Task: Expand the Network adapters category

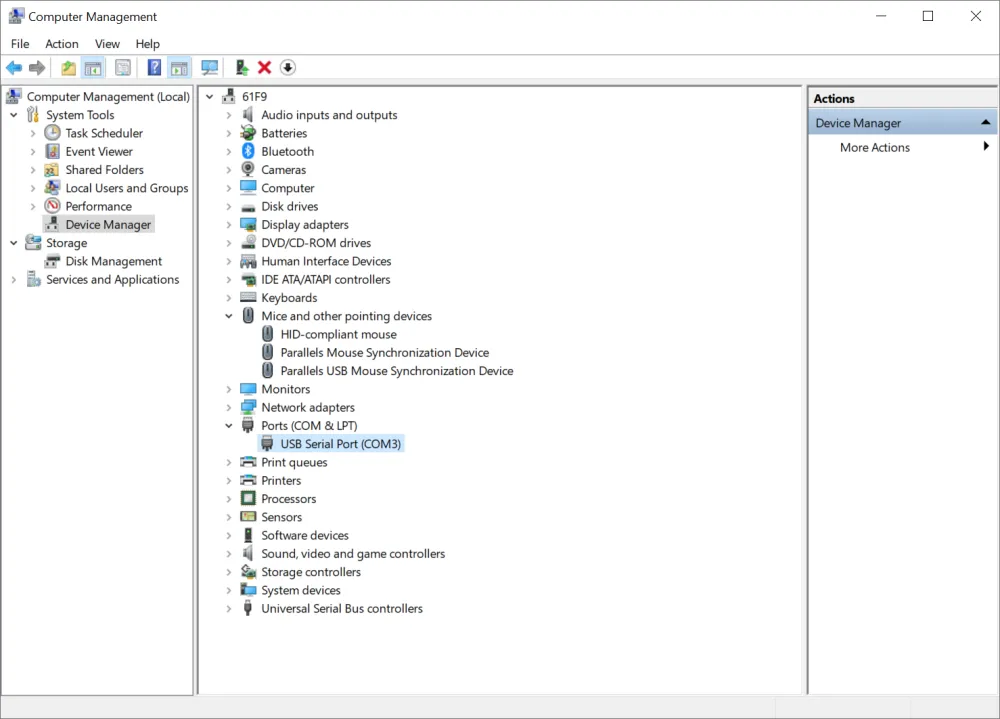Action: (x=229, y=407)
